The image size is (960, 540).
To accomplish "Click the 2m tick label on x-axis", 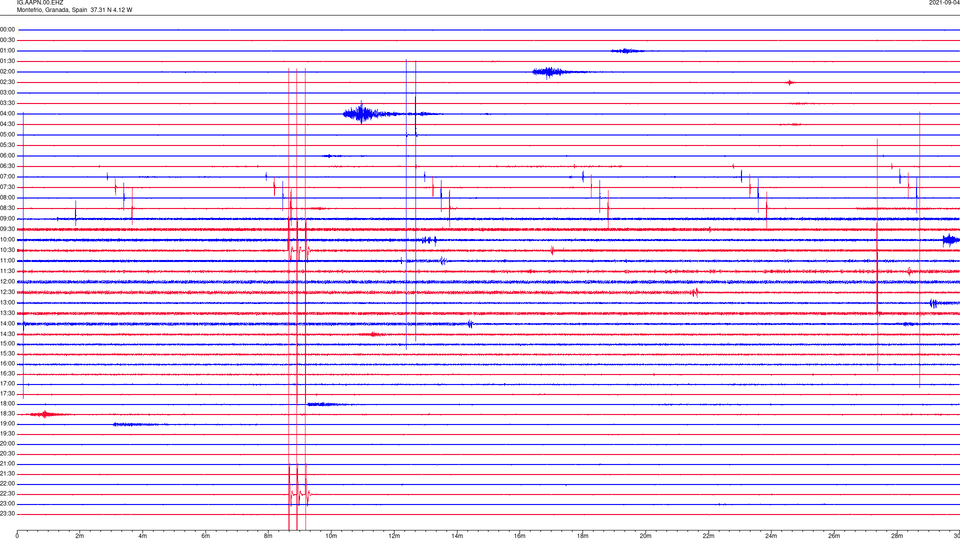I will click(x=80, y=536).
